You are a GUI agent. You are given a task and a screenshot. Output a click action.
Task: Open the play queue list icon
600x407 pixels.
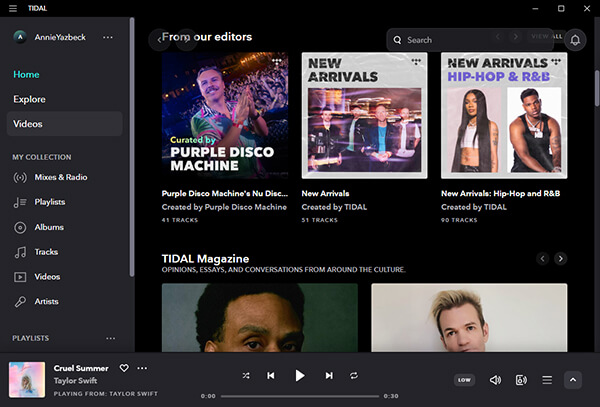[547, 380]
